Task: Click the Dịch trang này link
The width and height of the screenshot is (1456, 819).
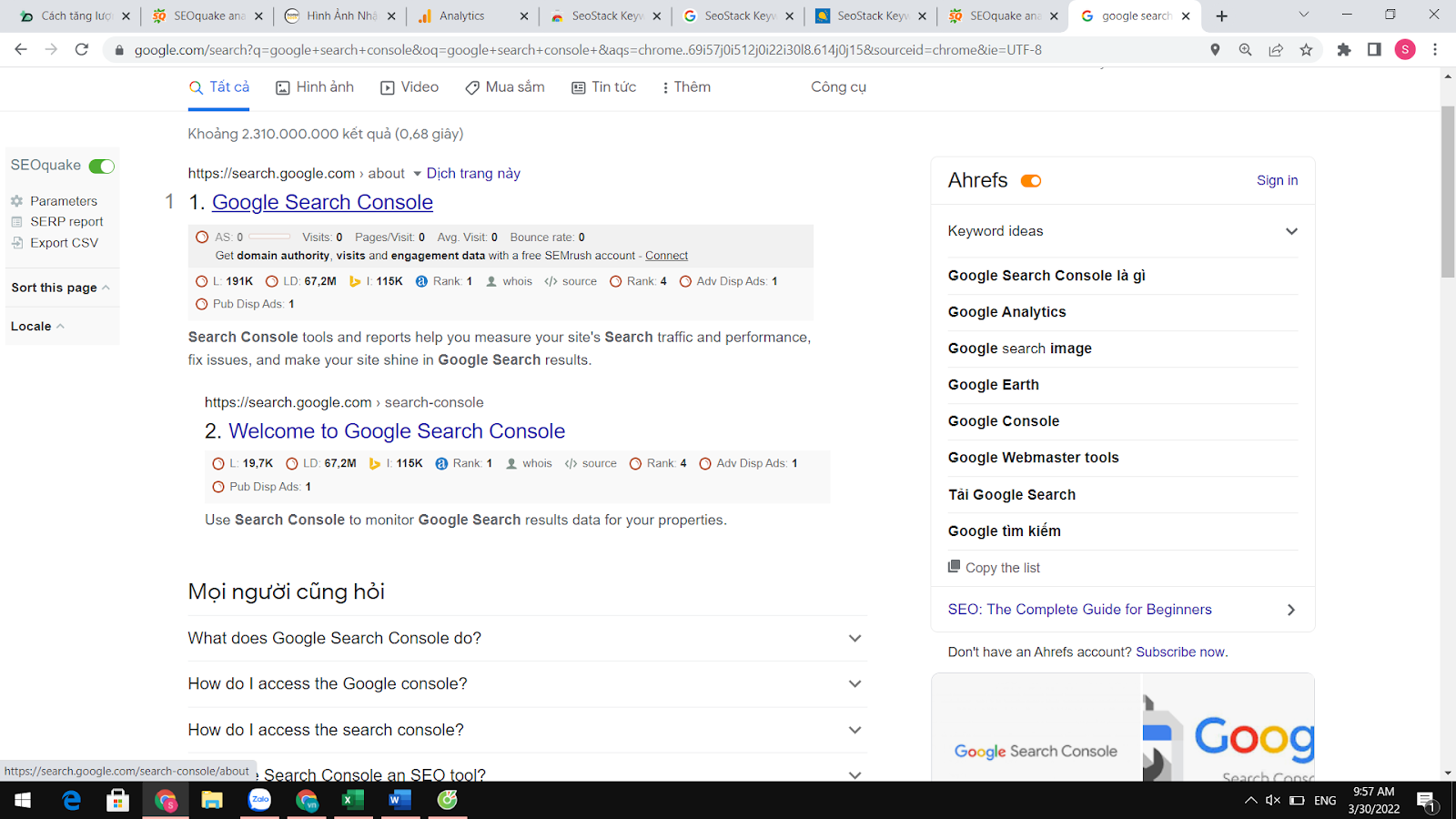Action: (473, 173)
